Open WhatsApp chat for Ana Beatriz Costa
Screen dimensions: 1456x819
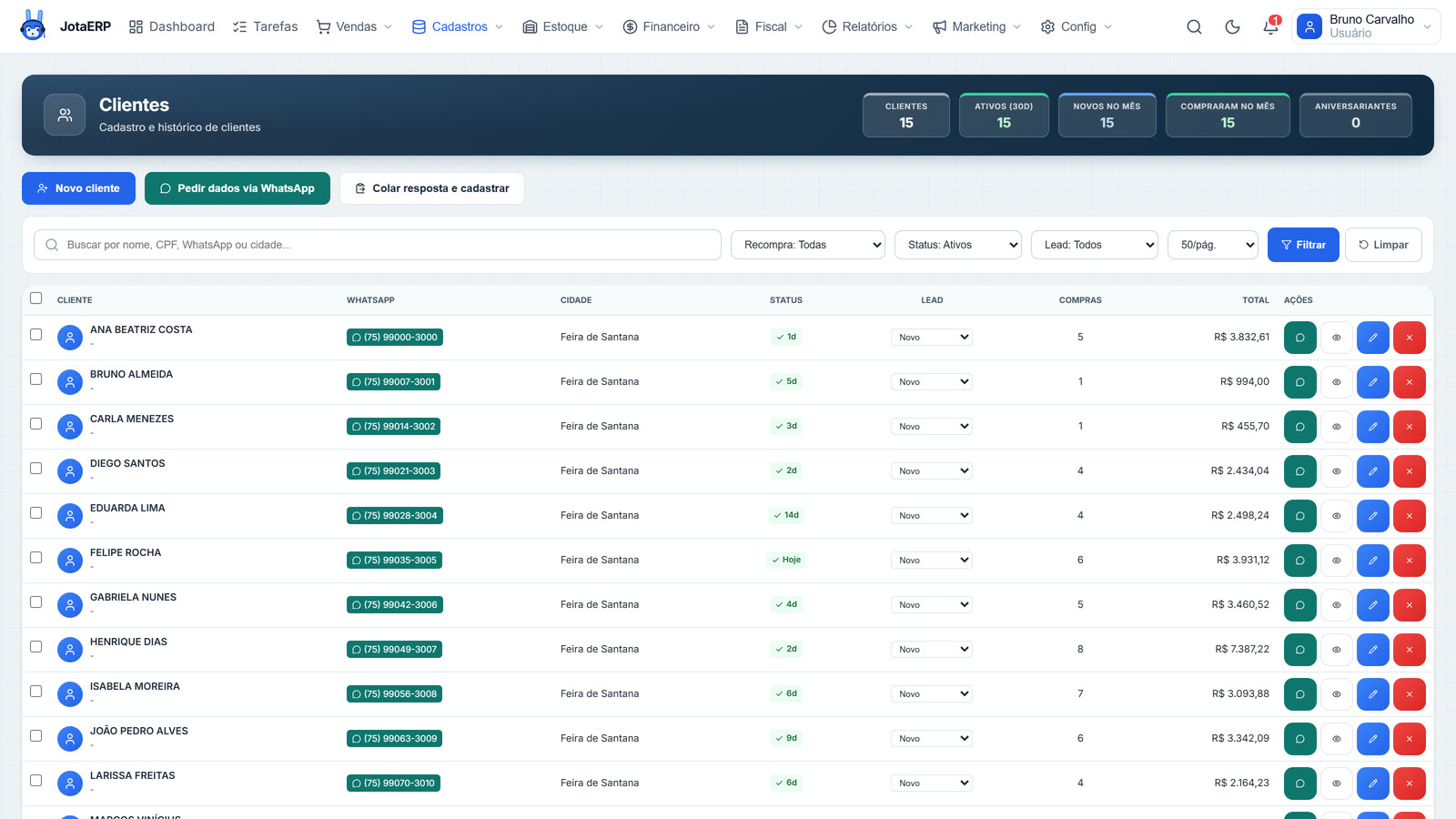pos(1299,338)
